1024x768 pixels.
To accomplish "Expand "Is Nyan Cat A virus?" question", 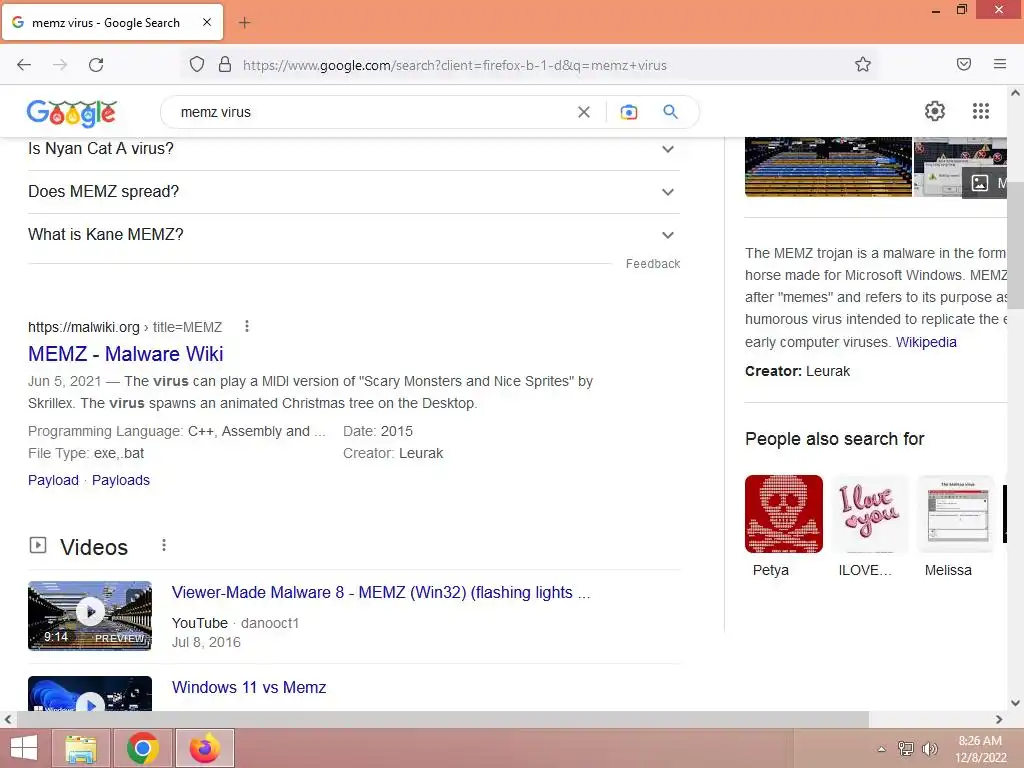I will pos(353,149).
